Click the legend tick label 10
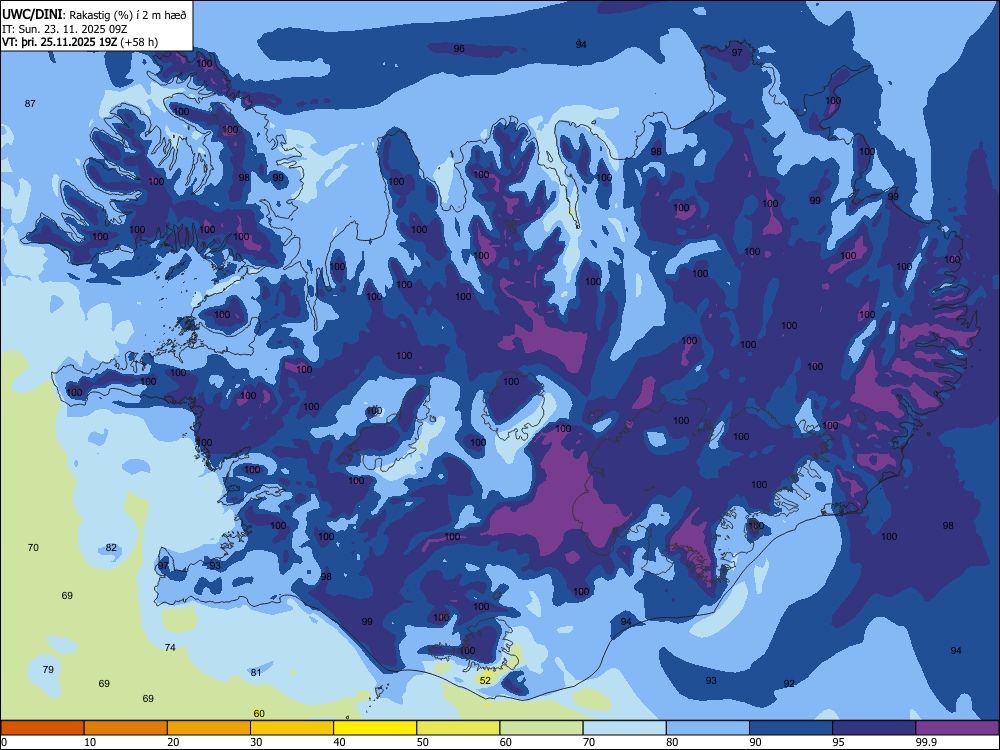 click(x=90, y=742)
